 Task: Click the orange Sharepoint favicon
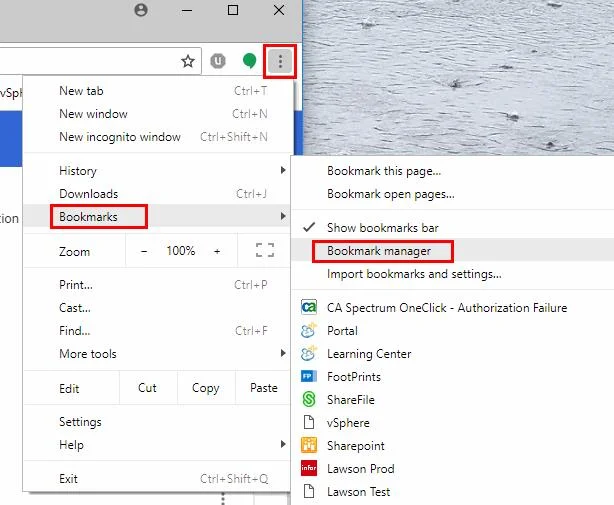pos(309,445)
